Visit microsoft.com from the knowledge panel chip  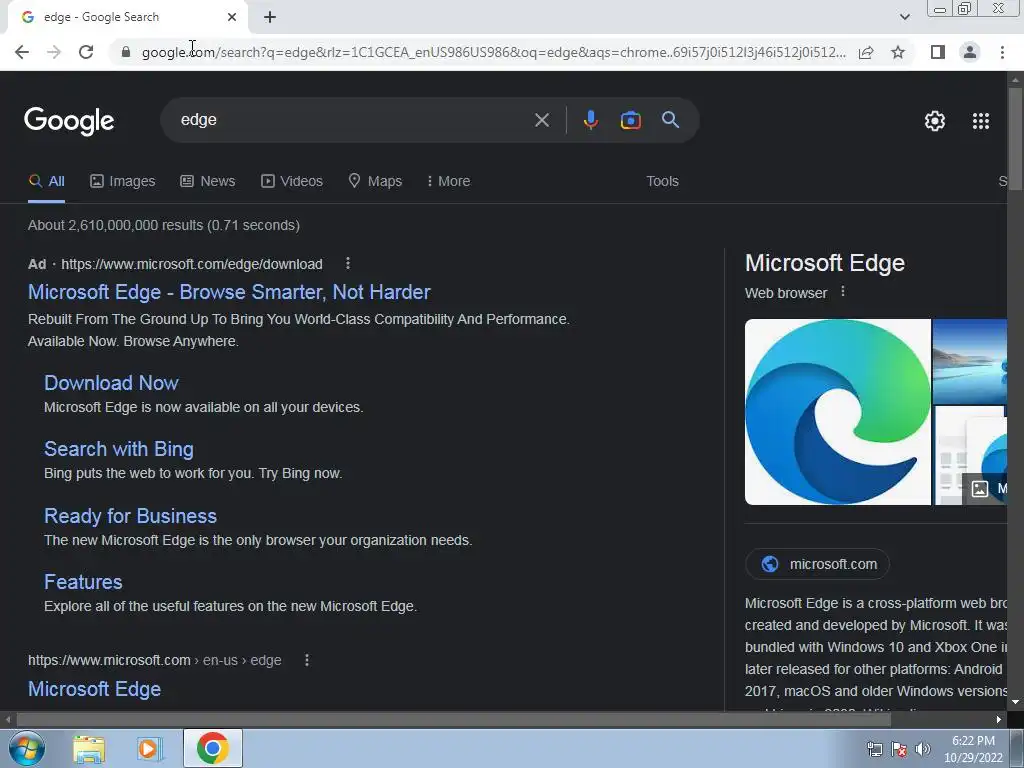817,564
